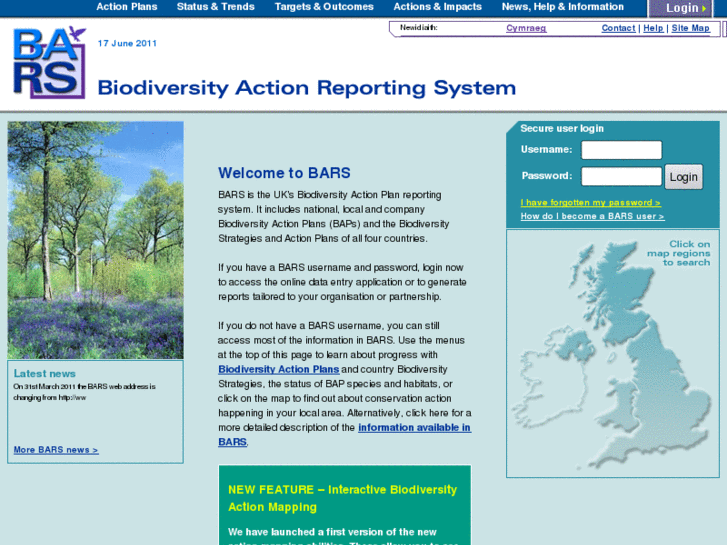Image resolution: width=727 pixels, height=545 pixels.
Task: Open the Contact page link
Action: pyautogui.click(x=618, y=28)
